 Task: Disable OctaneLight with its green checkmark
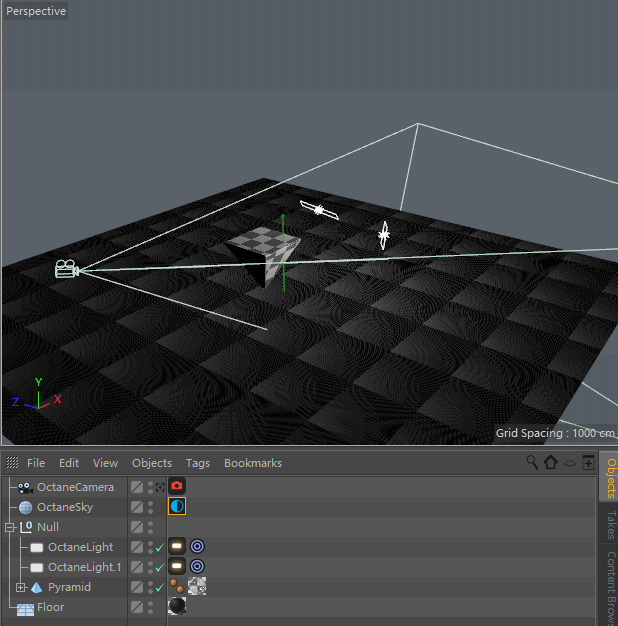coord(160,547)
